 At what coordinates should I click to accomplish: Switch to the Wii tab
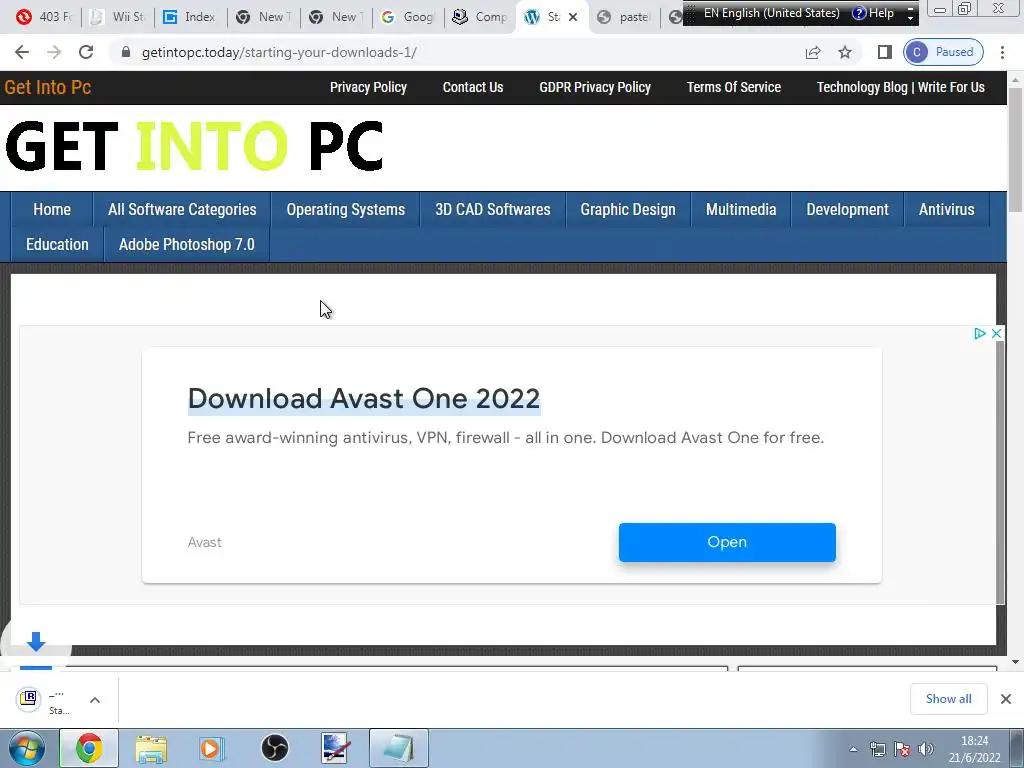point(118,17)
